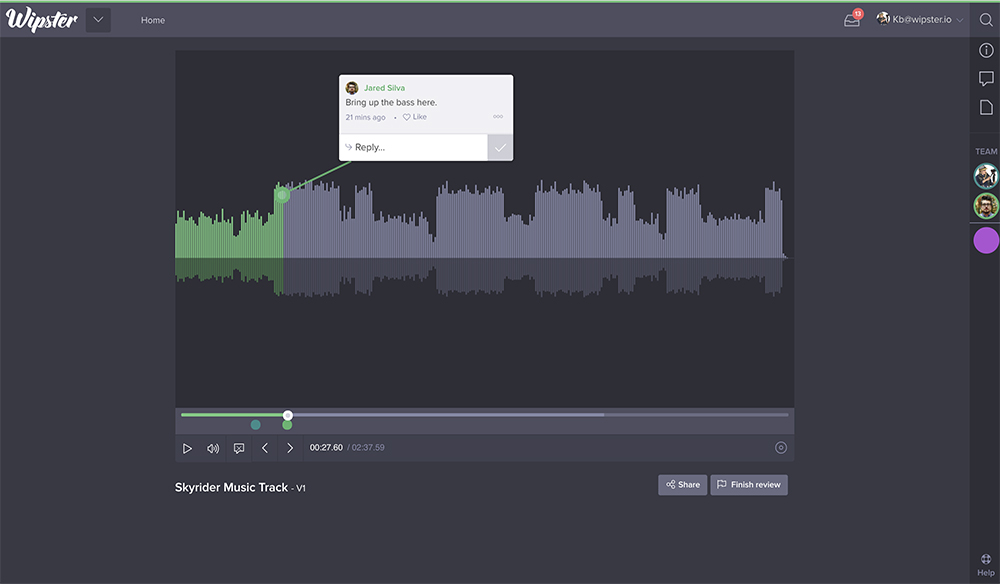Select the first team member avatar
Image resolution: width=1000 pixels, height=584 pixels.
(x=986, y=176)
